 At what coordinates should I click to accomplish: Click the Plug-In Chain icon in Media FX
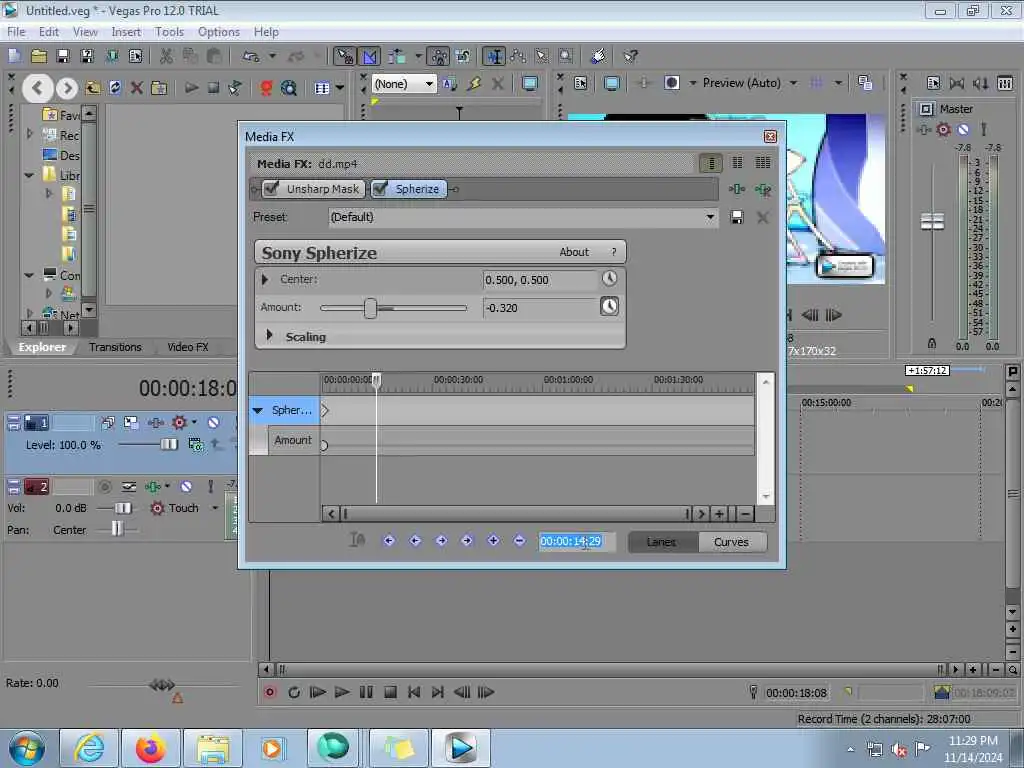(x=737, y=189)
